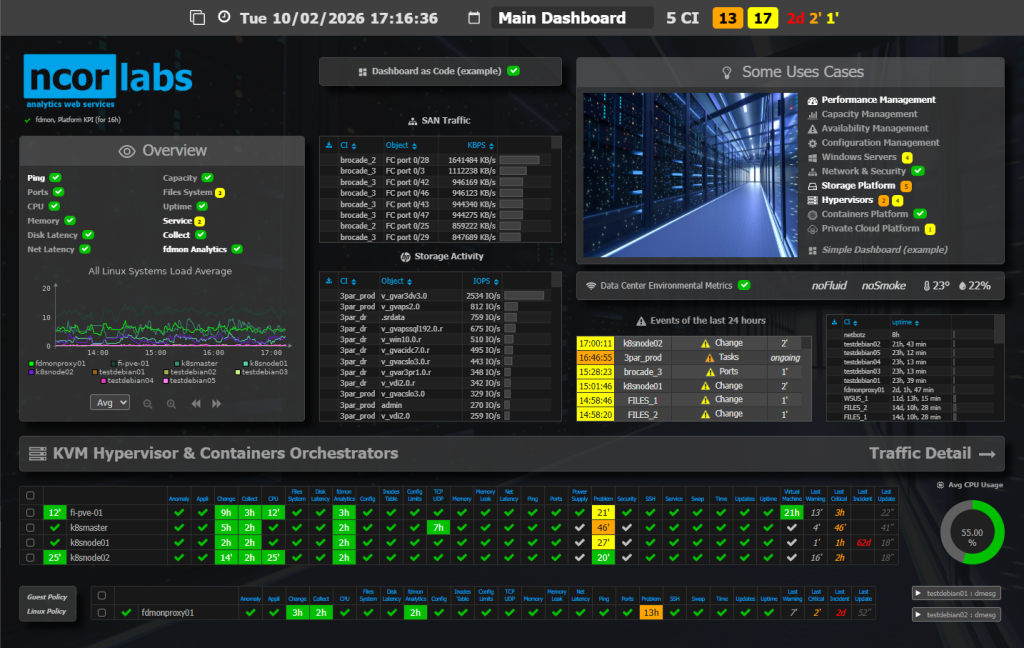Tick the checkbox for the k8smaster row
This screenshot has width=1024, height=648.
pos(30,528)
